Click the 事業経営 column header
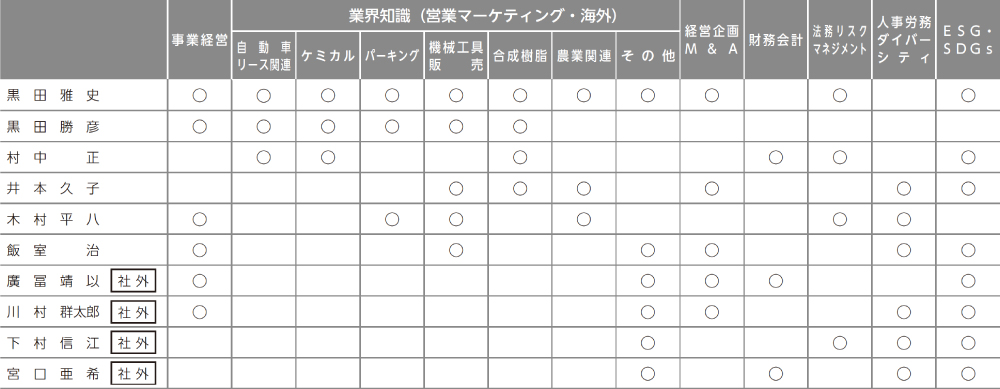This screenshot has height=389, width=1000. click(x=200, y=40)
